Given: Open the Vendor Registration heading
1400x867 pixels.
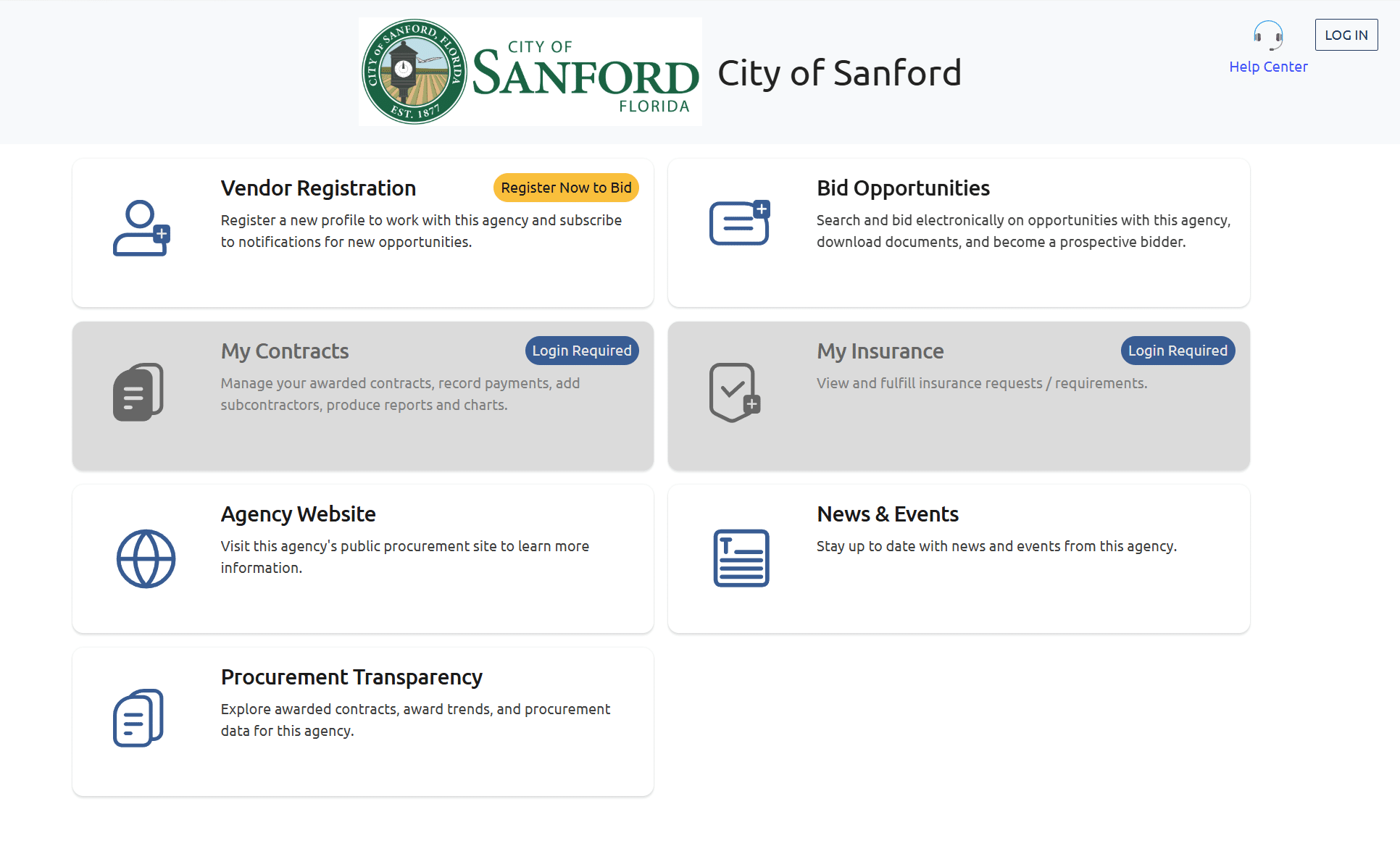Looking at the screenshot, I should (318, 188).
